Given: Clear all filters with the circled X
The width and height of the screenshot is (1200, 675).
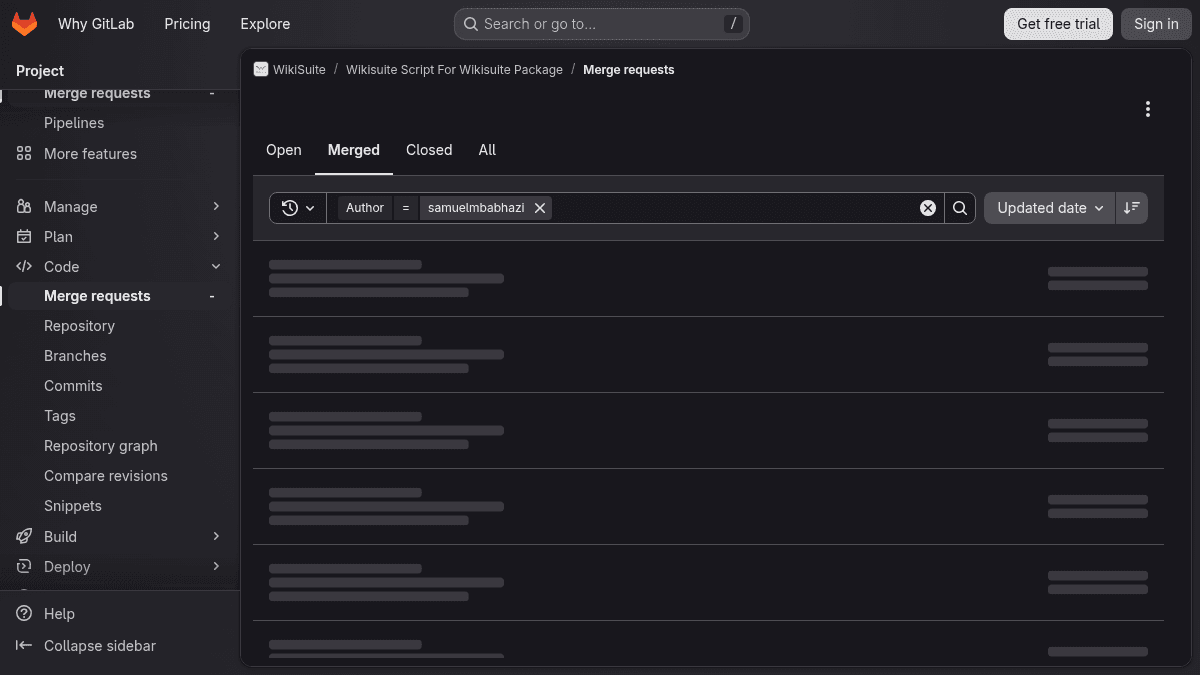Looking at the screenshot, I should click(x=928, y=208).
